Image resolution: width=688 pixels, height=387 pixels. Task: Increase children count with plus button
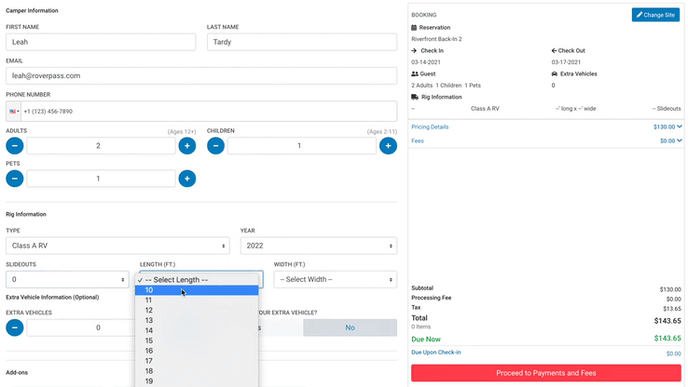[388, 146]
